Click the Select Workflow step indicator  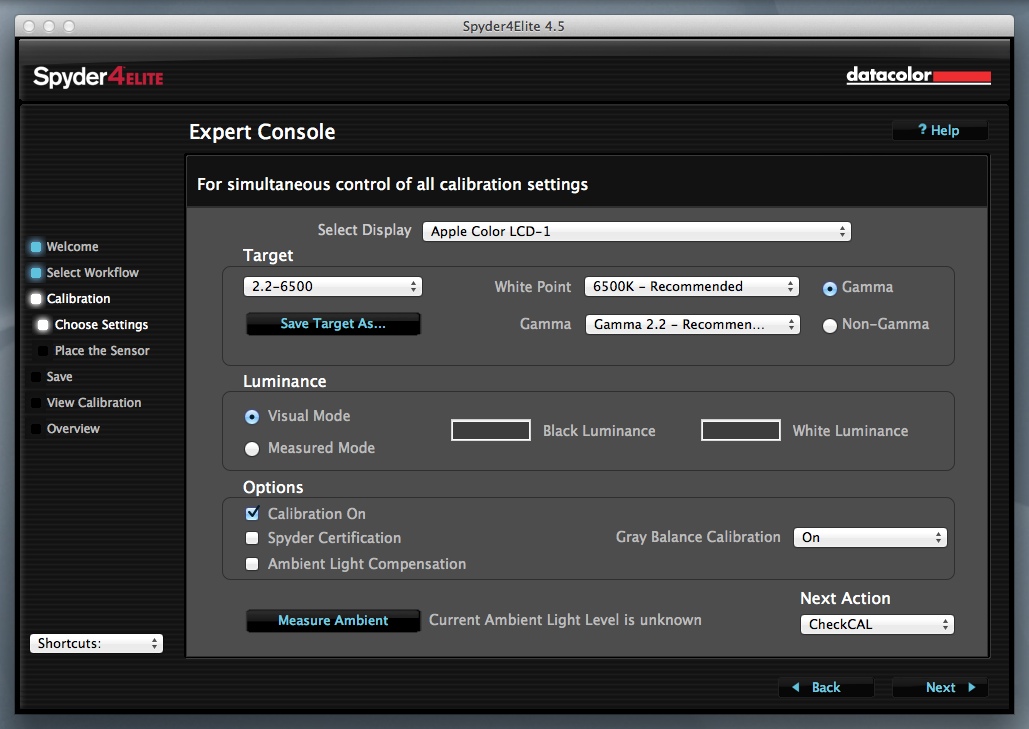pos(36,273)
